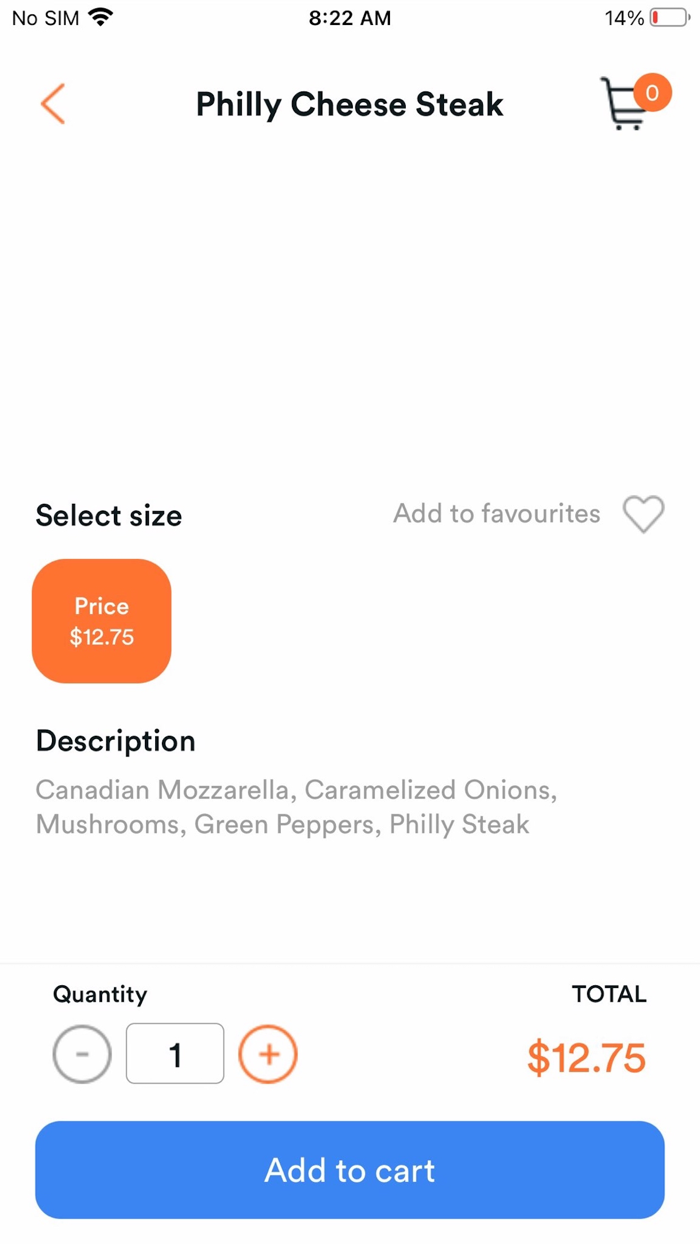Tap the ingredients description text
This screenshot has width=700, height=1244.
coord(296,807)
